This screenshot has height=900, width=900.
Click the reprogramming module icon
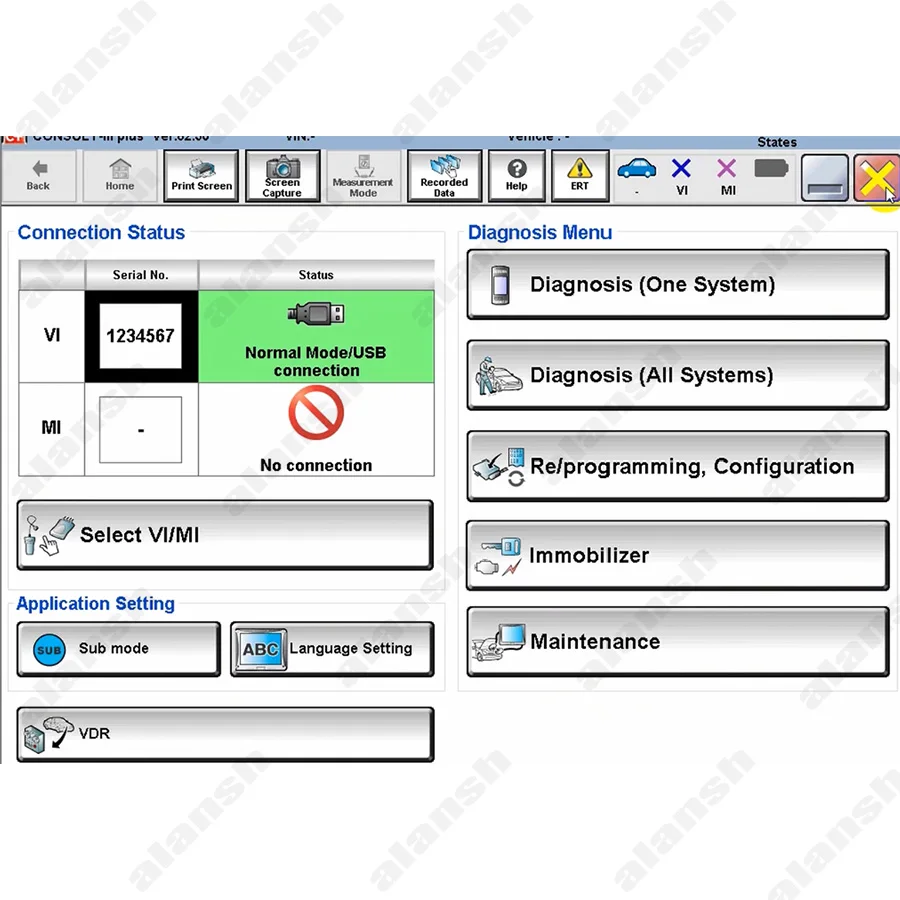pyautogui.click(x=499, y=467)
